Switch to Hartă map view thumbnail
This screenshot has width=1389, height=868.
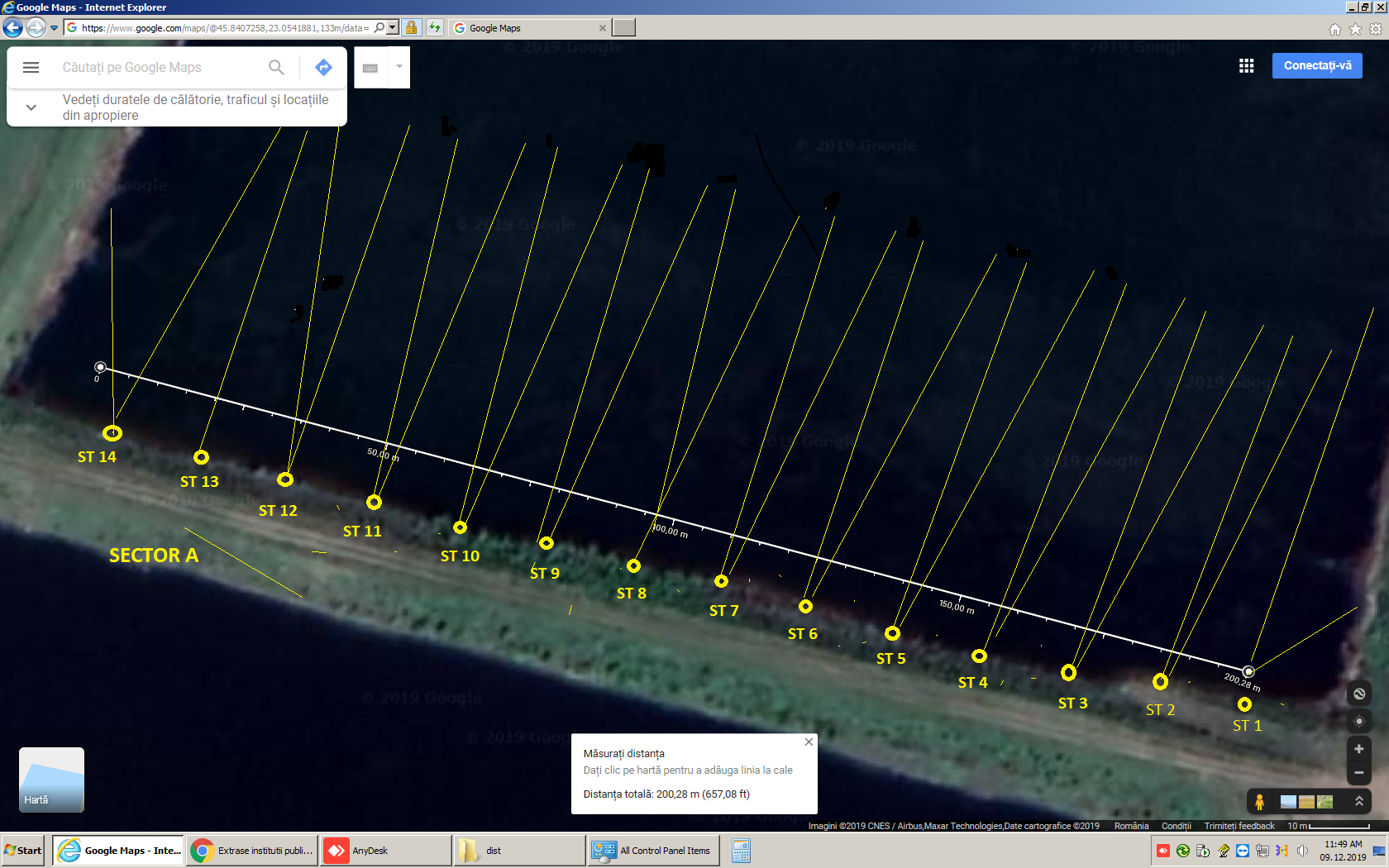51,780
